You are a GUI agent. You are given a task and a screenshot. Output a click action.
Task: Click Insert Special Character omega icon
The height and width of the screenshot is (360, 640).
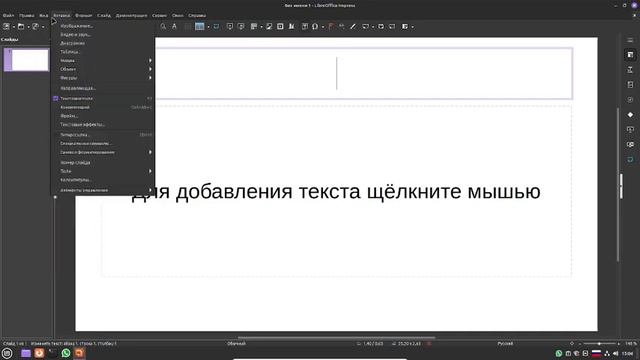(315, 27)
